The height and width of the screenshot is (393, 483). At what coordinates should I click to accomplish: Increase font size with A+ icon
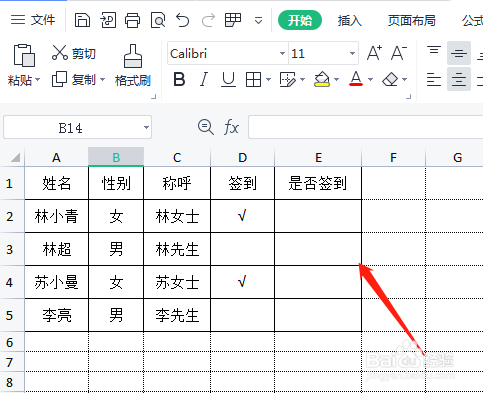(374, 53)
